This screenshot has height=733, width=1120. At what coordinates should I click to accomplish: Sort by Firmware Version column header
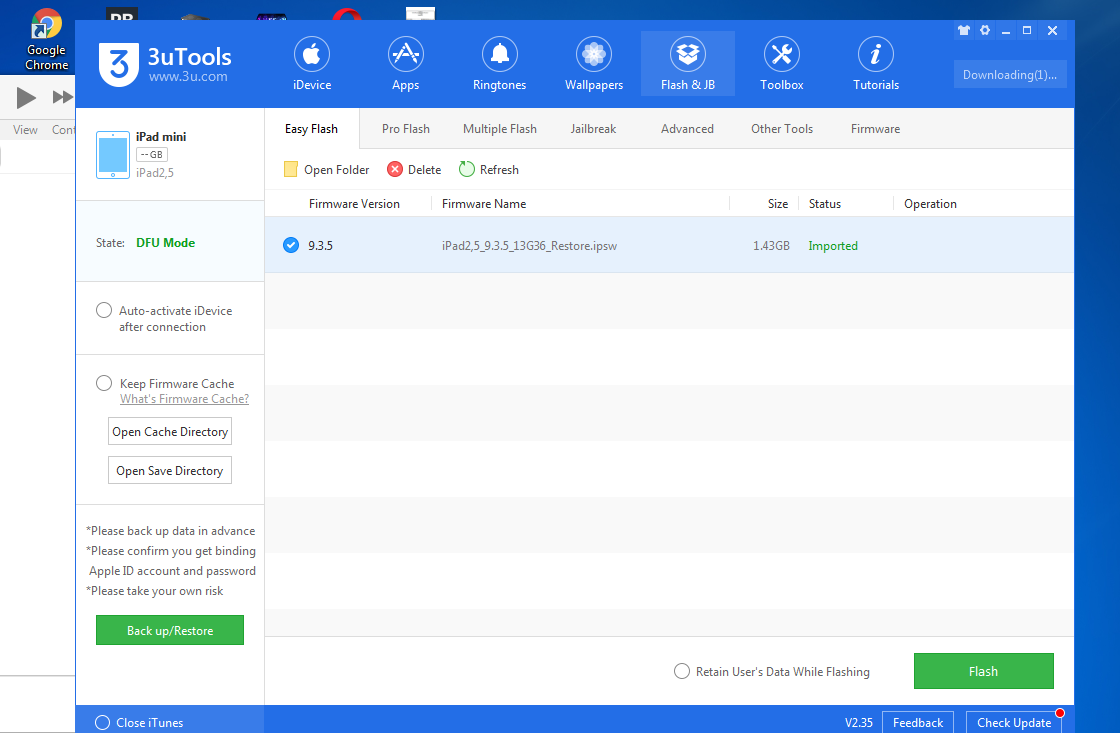click(x=354, y=204)
